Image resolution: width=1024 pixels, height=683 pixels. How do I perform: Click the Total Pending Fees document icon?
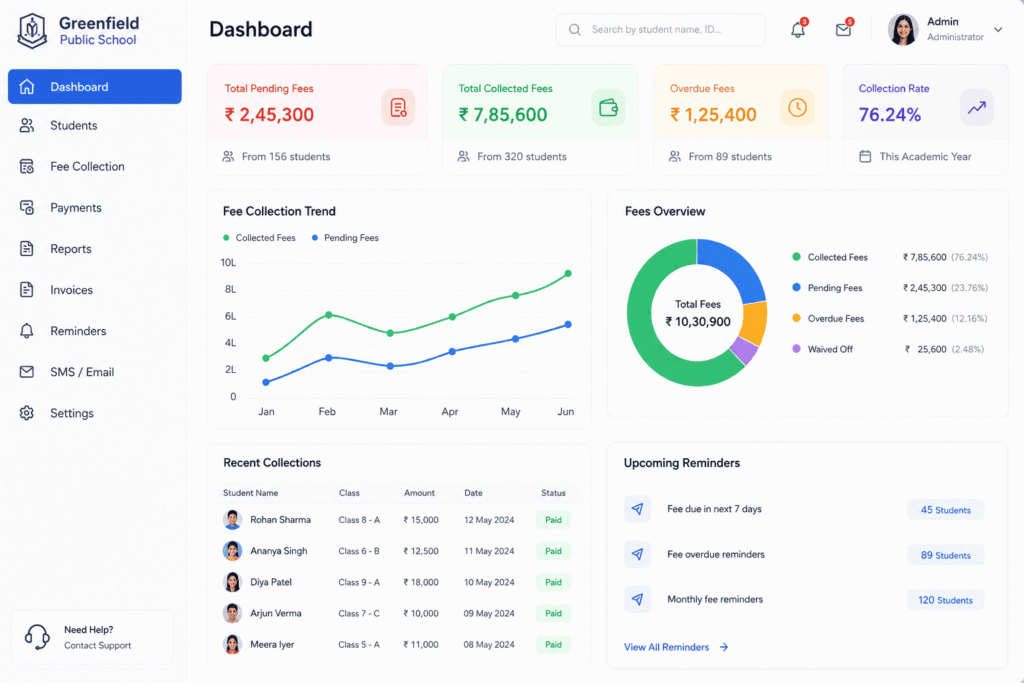[x=398, y=107]
